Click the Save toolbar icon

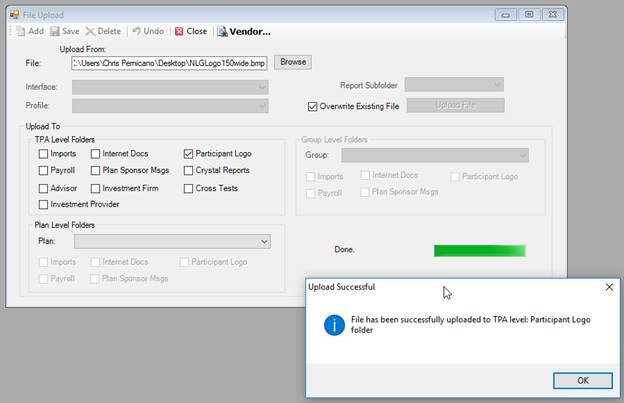pos(55,31)
